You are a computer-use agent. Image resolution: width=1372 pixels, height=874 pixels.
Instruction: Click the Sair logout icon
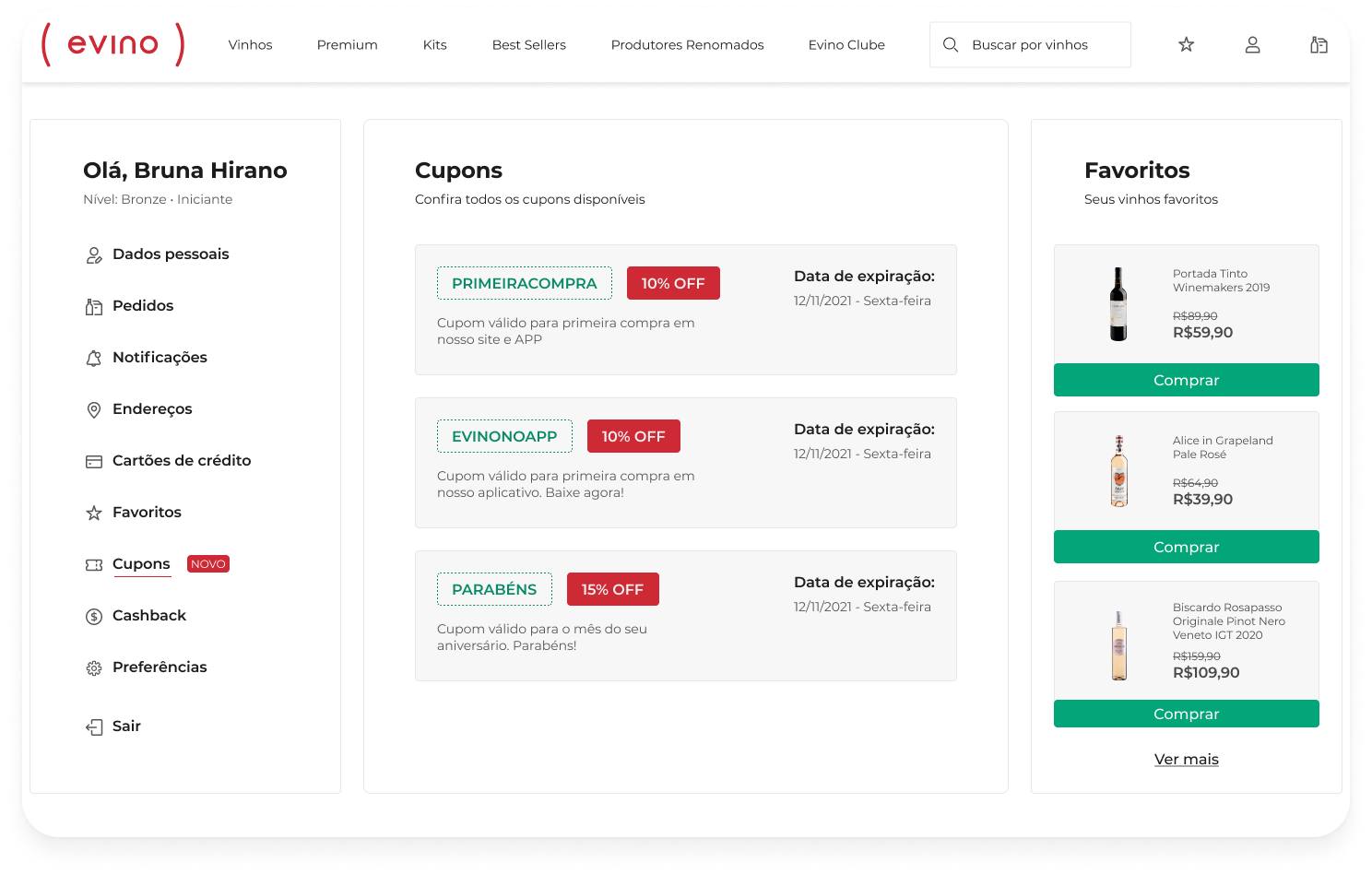click(x=94, y=727)
